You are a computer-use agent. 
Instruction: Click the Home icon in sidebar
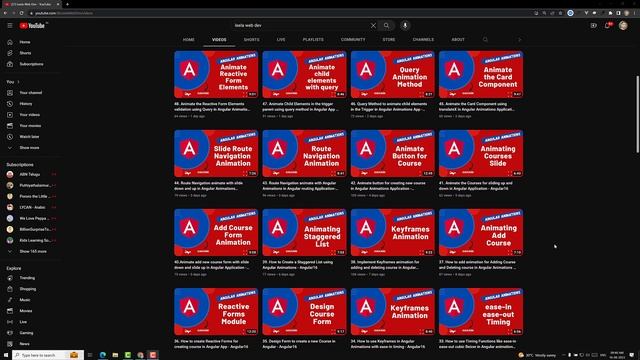click(x=10, y=42)
